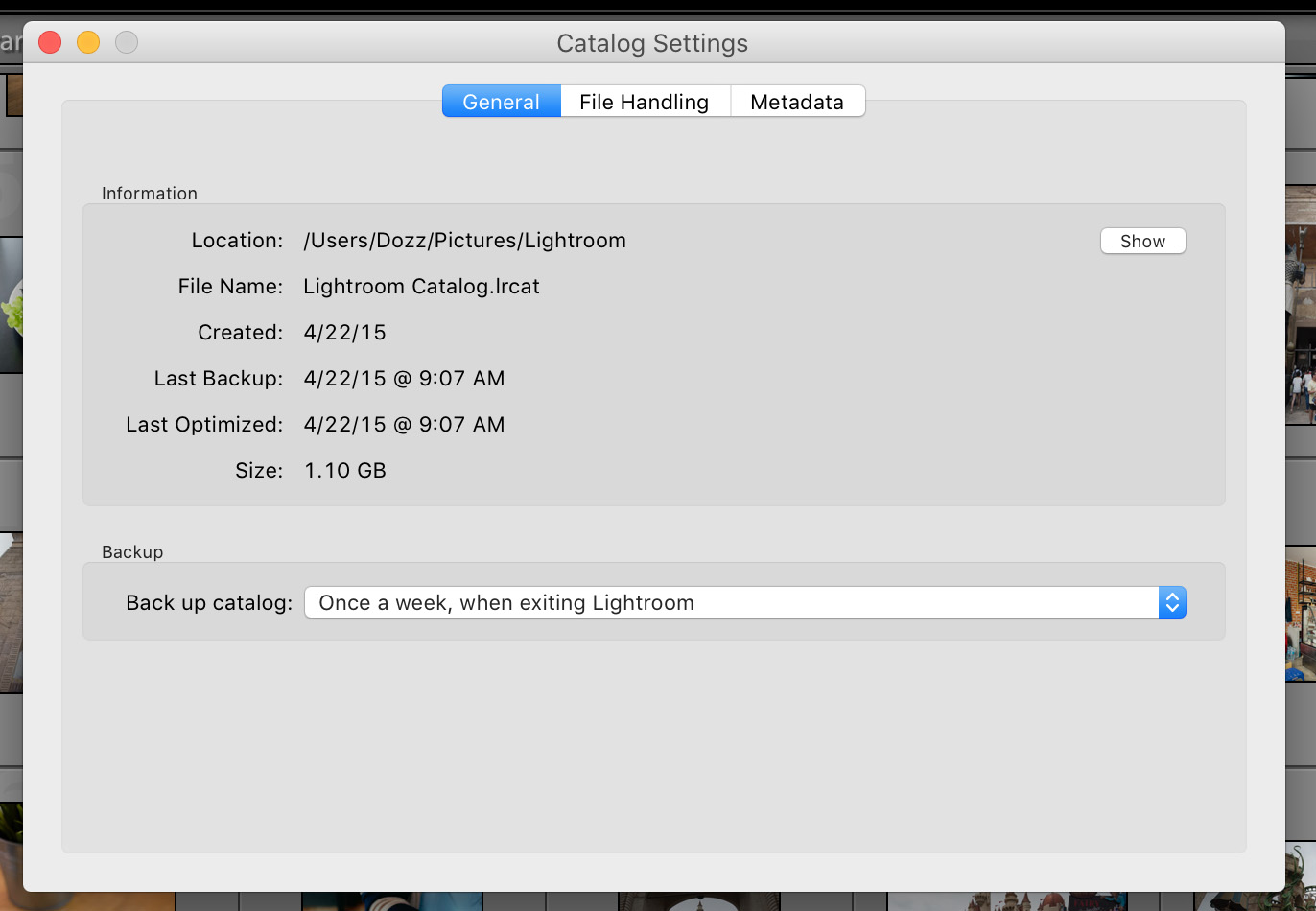Click the Size label
1316x911 pixels.
pos(259,471)
